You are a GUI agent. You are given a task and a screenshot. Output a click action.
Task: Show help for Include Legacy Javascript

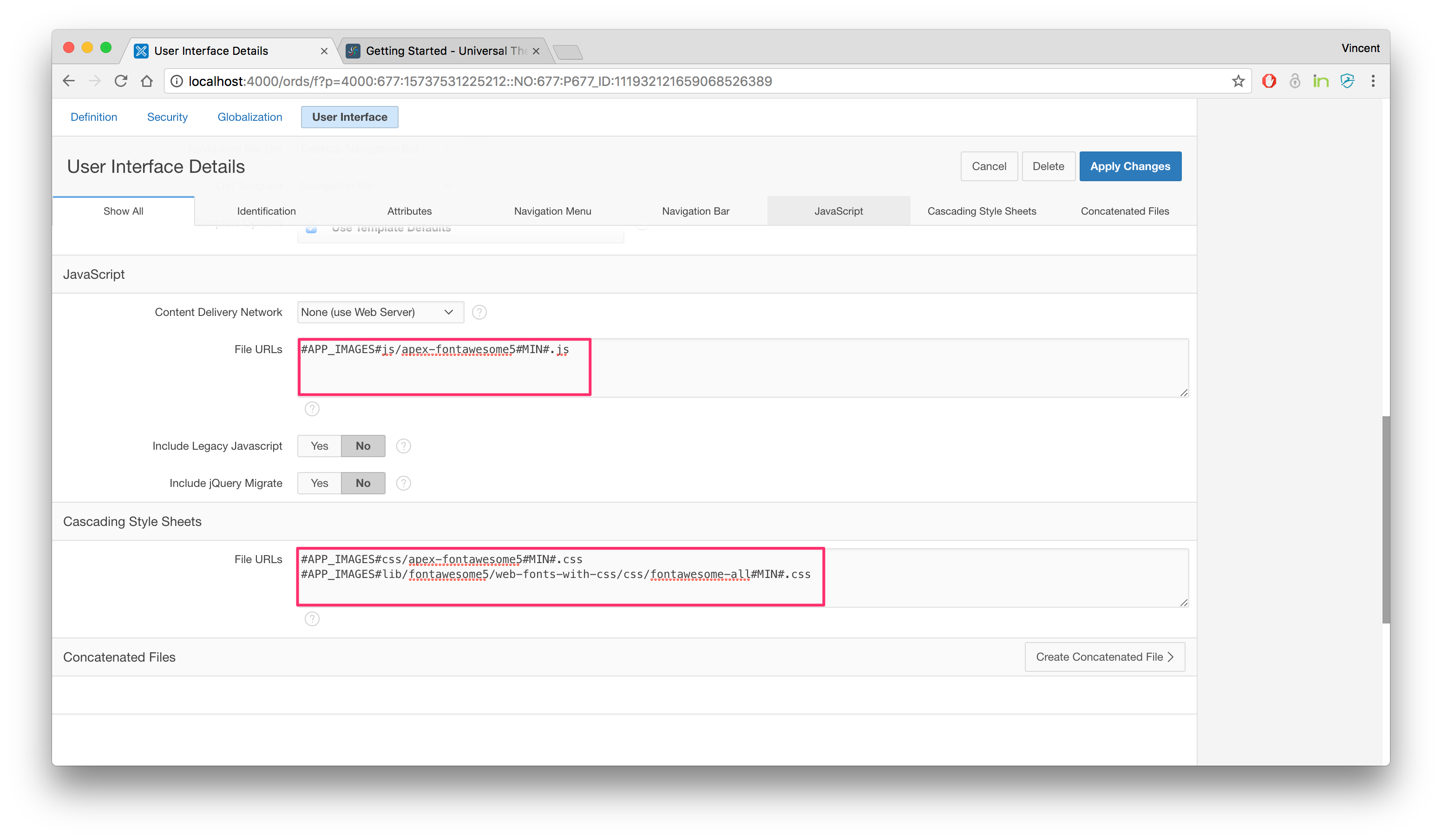coord(403,446)
